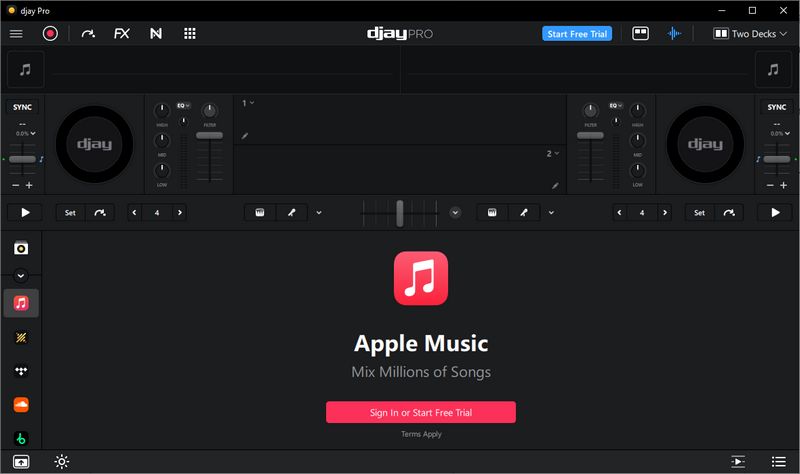Click the left deck tempo slider handle

pos(22,159)
